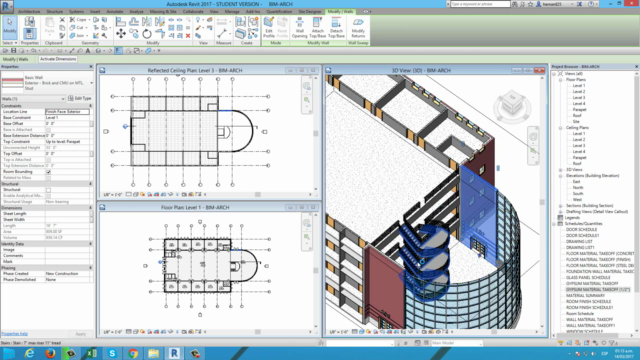Collapse the Constraints section in Properties
The height and width of the screenshot is (360, 640).
91,106
